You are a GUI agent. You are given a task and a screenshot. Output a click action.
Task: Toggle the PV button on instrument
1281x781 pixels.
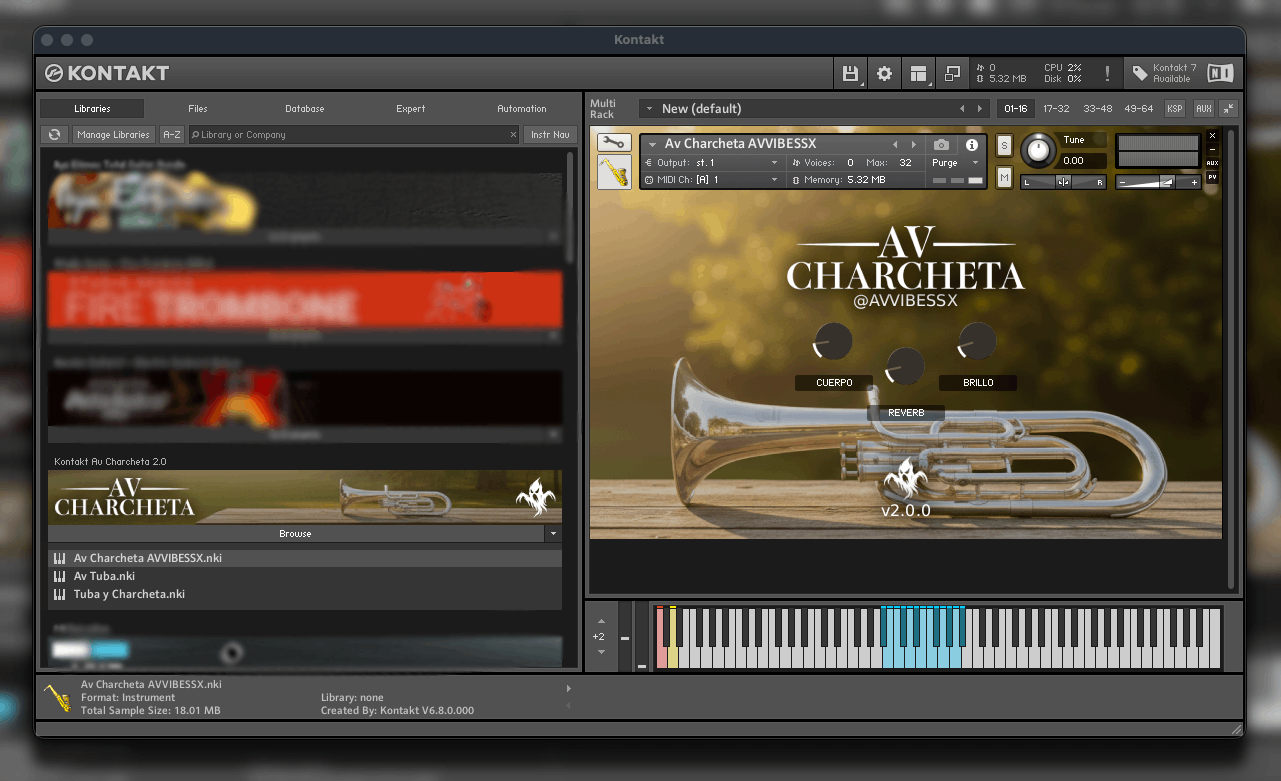1212,177
